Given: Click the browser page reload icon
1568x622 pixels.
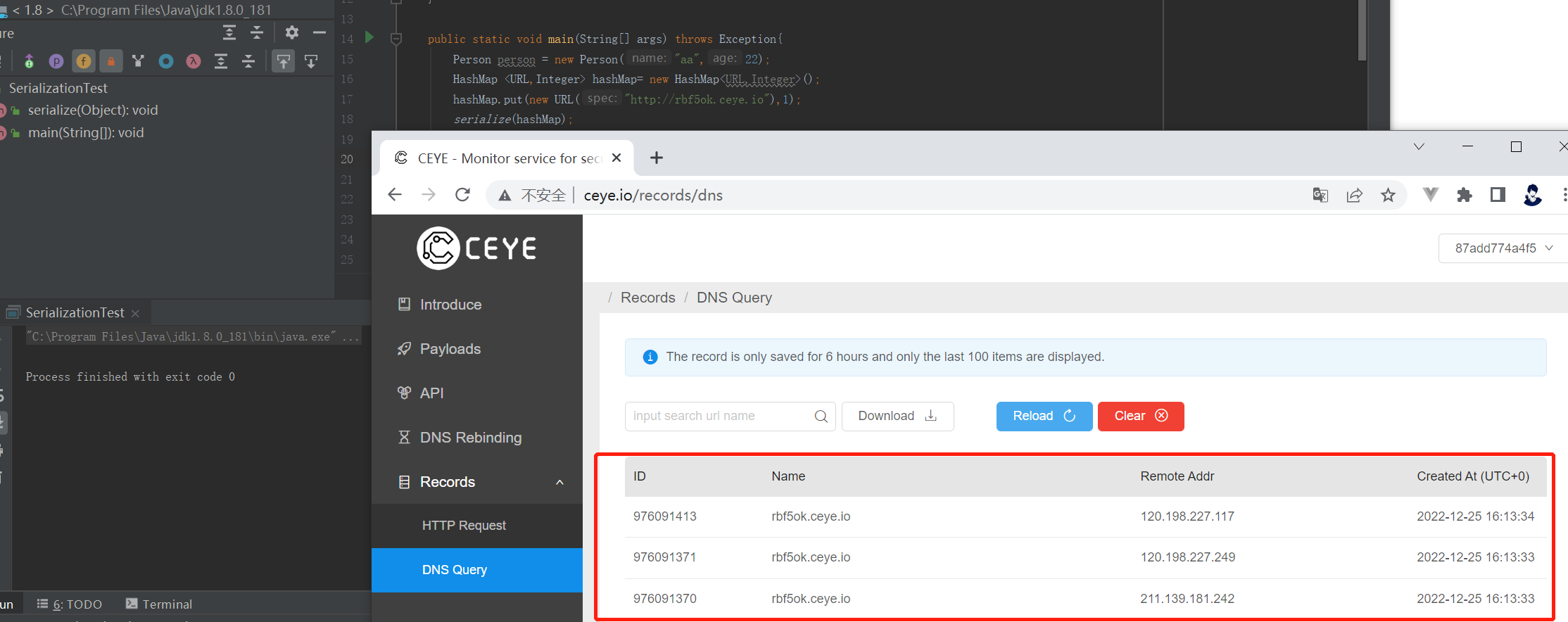Looking at the screenshot, I should [x=462, y=195].
